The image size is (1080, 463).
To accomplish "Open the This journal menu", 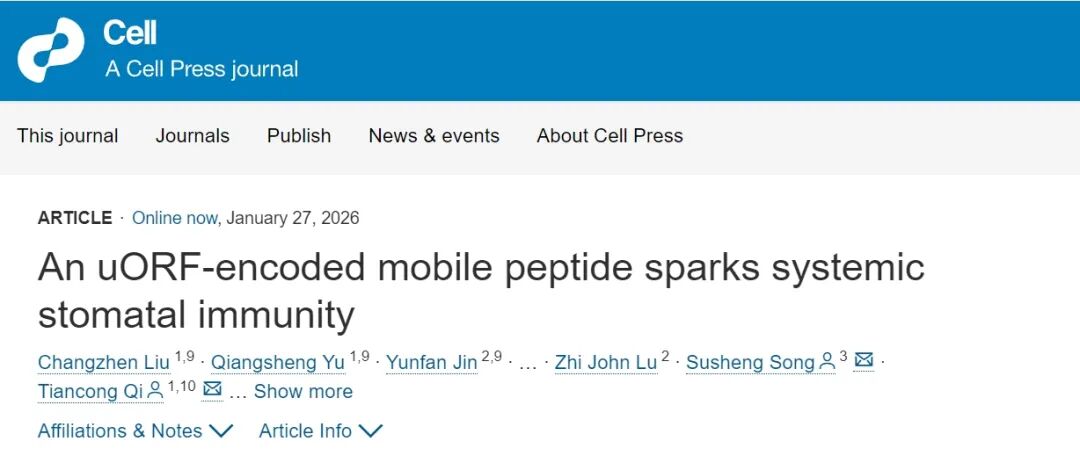I will point(67,136).
